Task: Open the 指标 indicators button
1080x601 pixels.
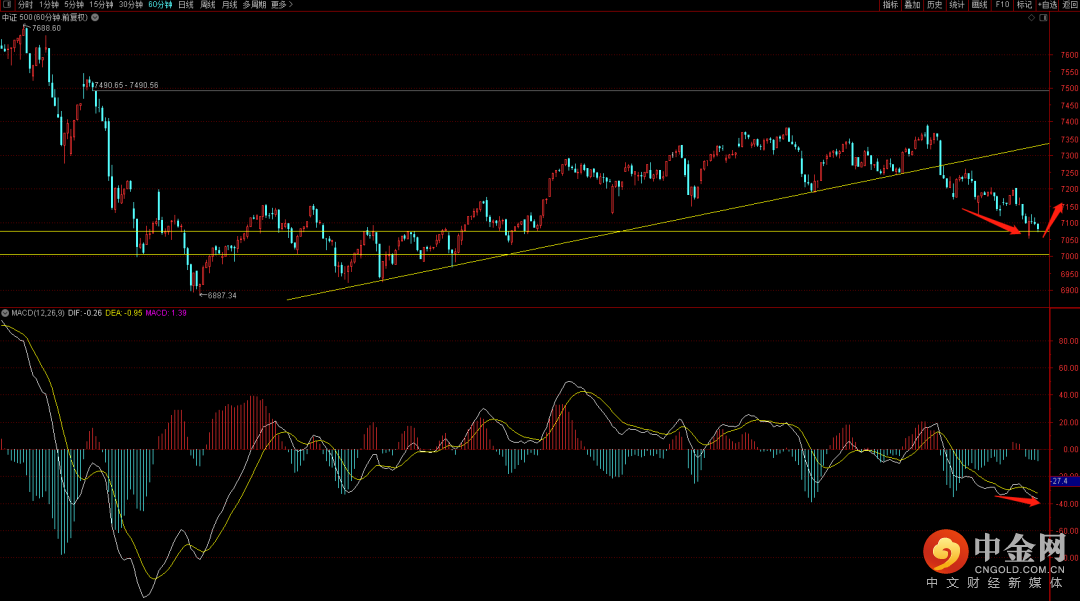Action: coord(891,5)
